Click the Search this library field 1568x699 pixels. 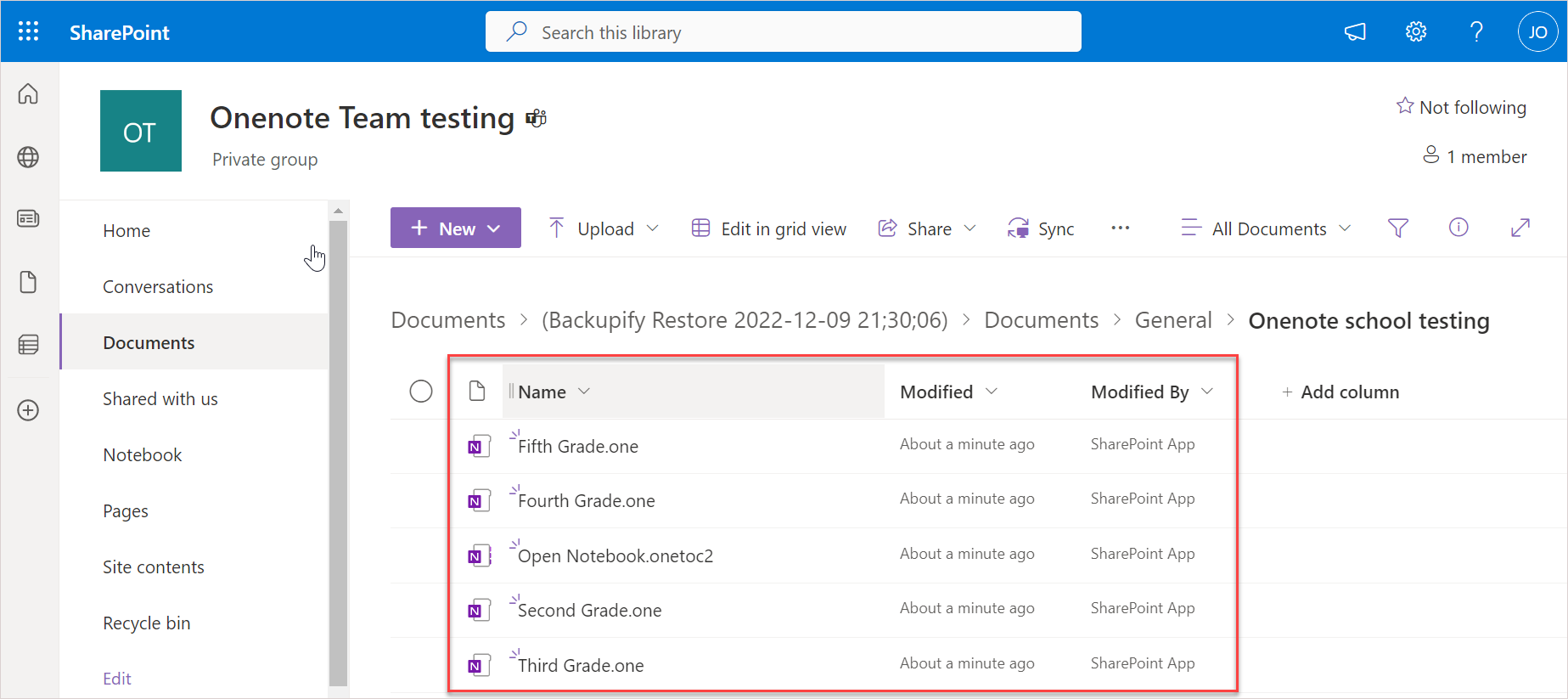[x=783, y=32]
